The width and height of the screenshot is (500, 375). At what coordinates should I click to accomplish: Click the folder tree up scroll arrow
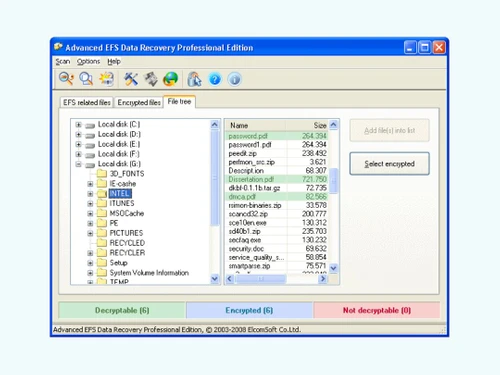pyautogui.click(x=215, y=125)
